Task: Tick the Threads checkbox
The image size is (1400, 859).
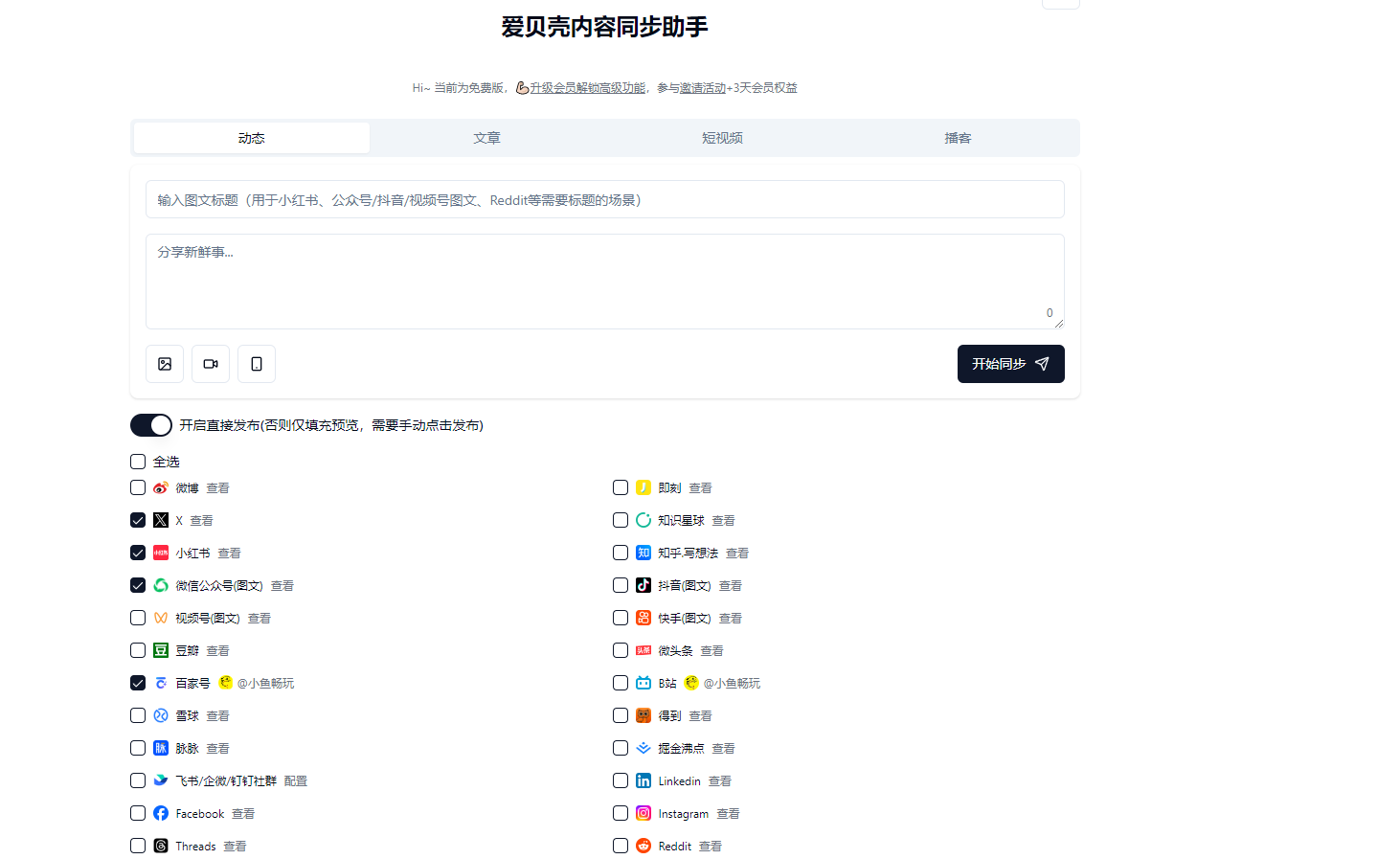Action: click(x=138, y=846)
